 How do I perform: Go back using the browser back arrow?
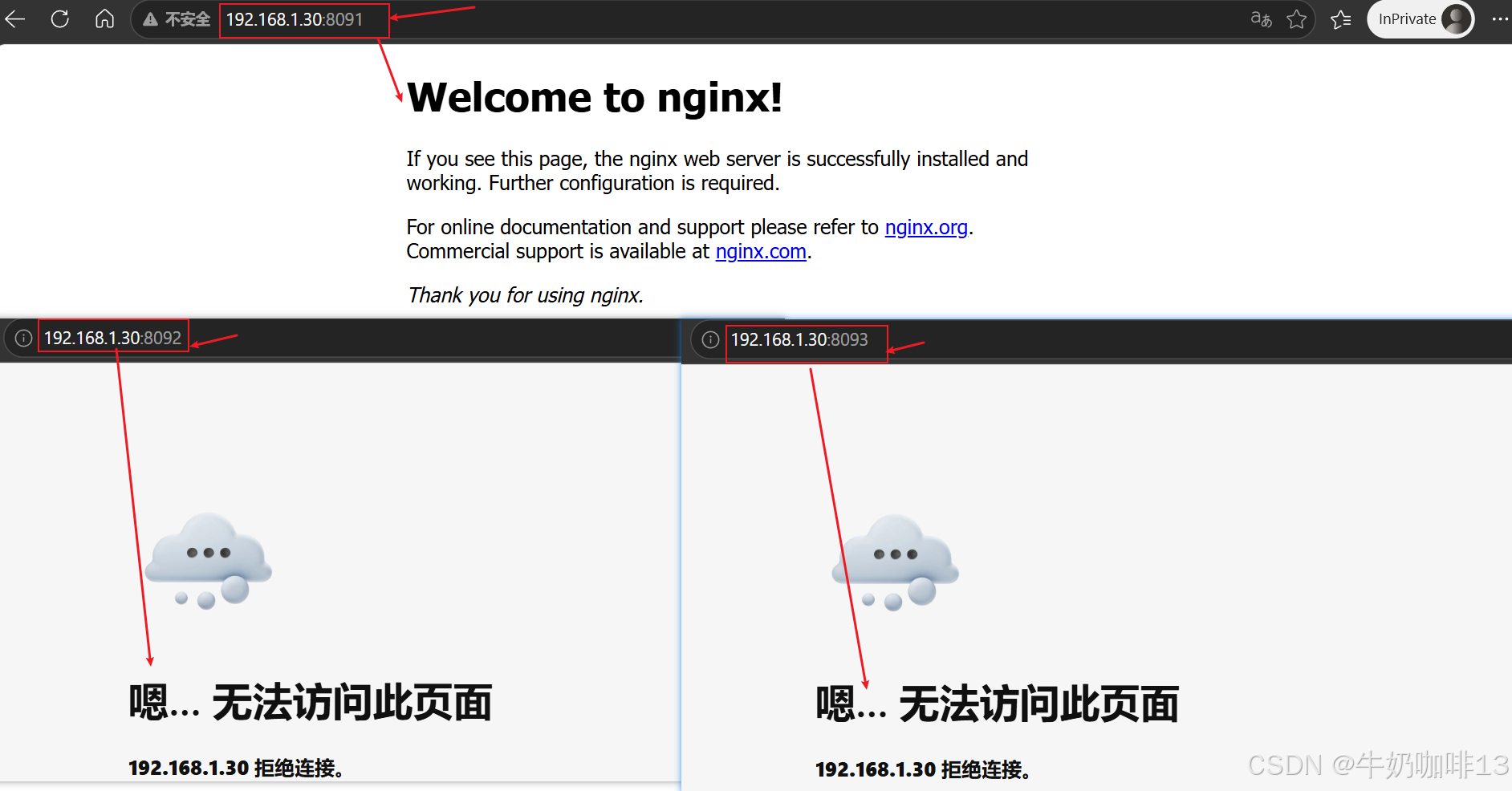click(15, 18)
